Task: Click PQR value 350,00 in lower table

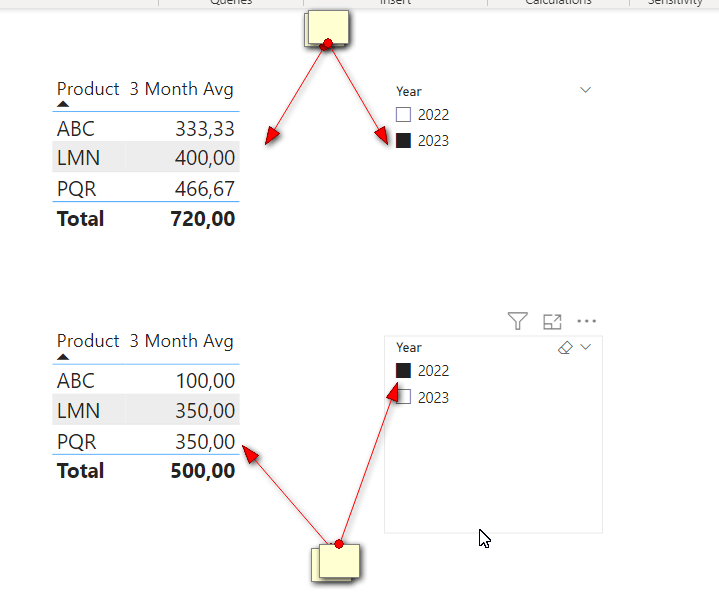Action: 205,442
